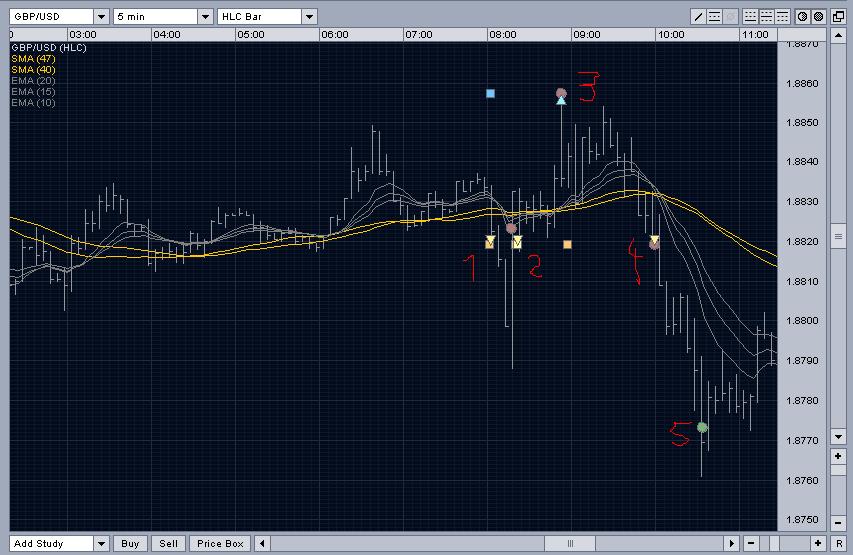Open the HLC Bar chart type dropdown
The image size is (853, 555).
[309, 16]
